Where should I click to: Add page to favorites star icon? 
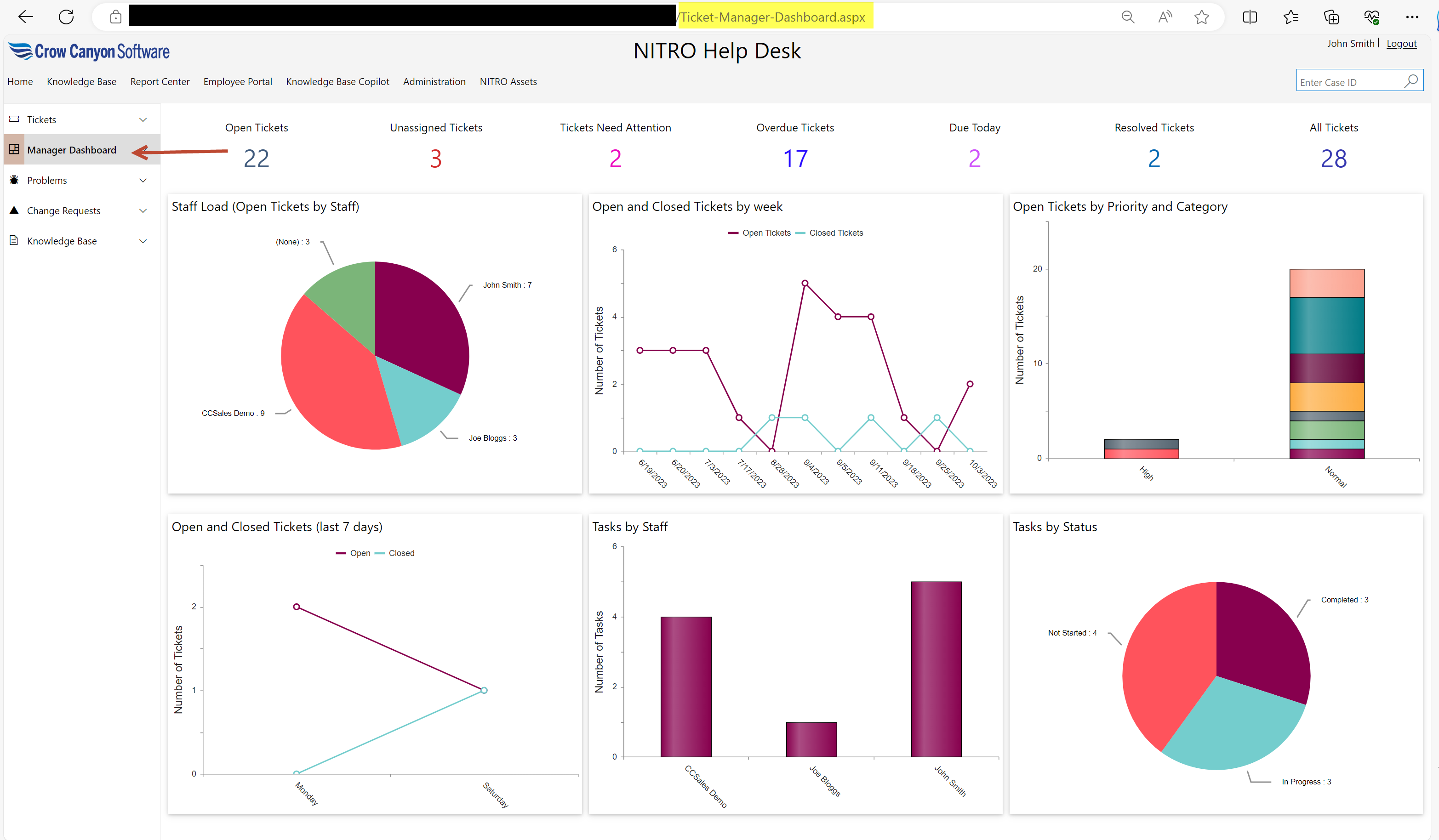1201,17
